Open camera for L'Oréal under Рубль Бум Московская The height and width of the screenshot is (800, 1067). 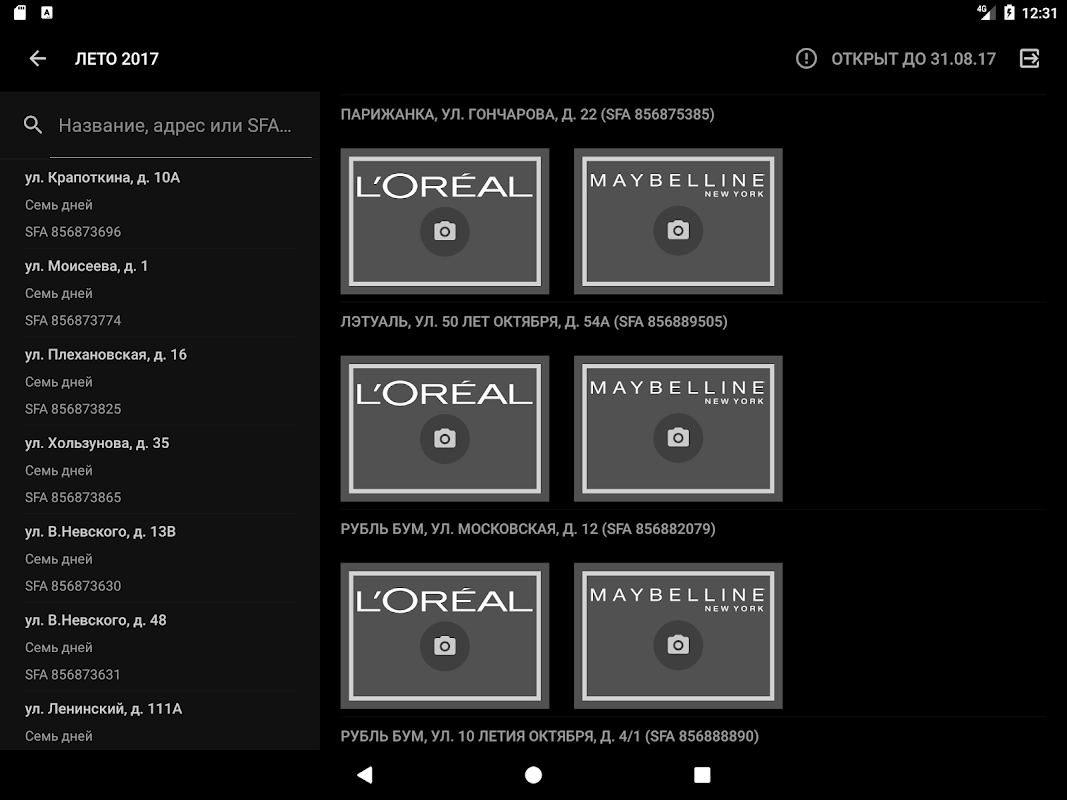point(444,646)
